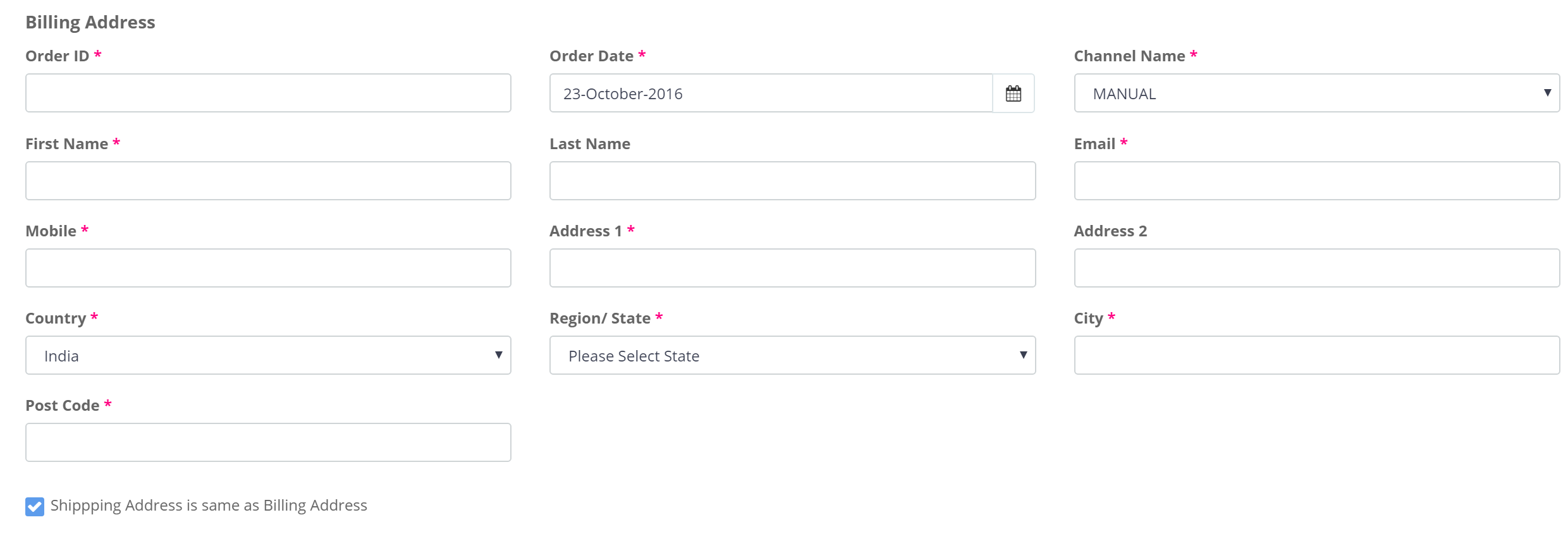Click the Channel Name dropdown arrow
Screen dimensions: 1568x534
1547,93
